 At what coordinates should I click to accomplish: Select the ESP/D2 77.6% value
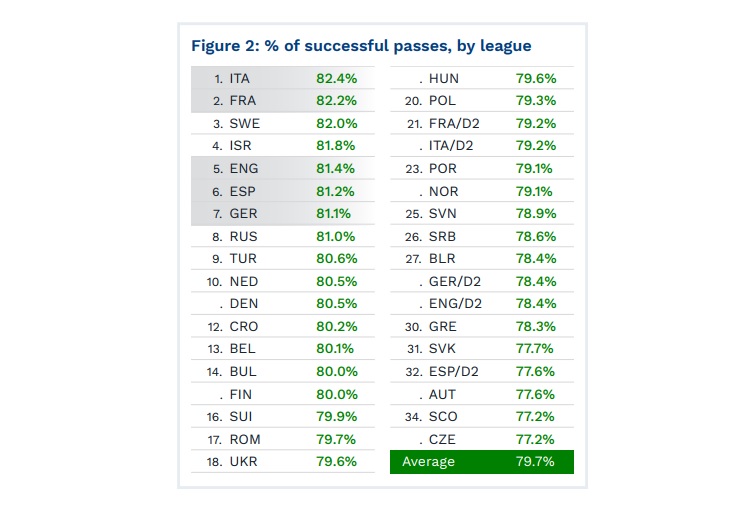click(x=535, y=370)
